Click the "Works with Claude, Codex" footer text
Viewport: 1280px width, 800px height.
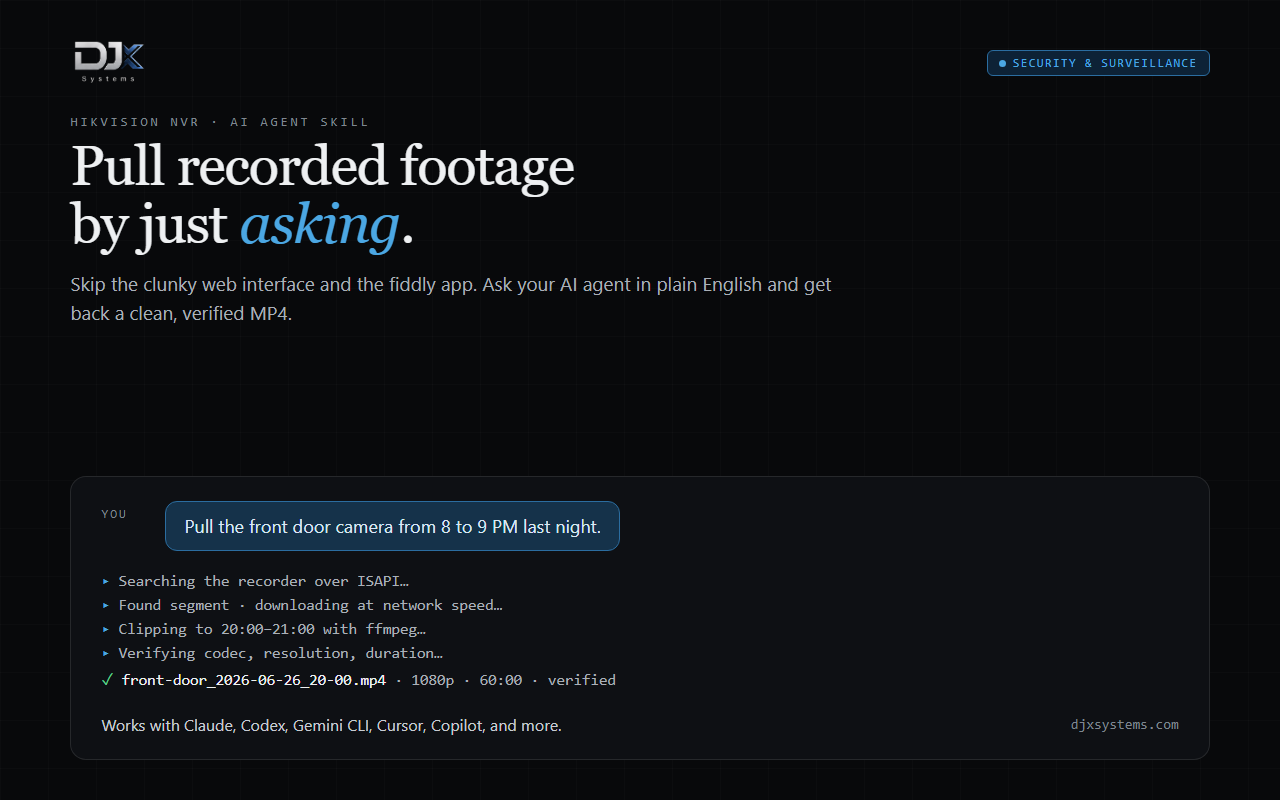click(332, 725)
